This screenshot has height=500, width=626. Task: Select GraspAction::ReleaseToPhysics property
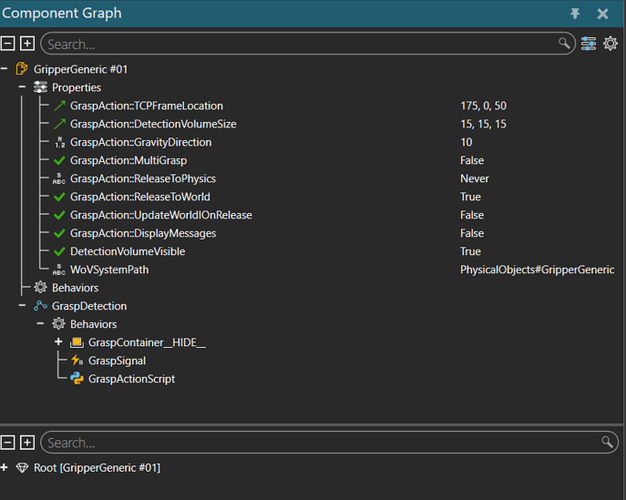pyautogui.click(x=143, y=179)
